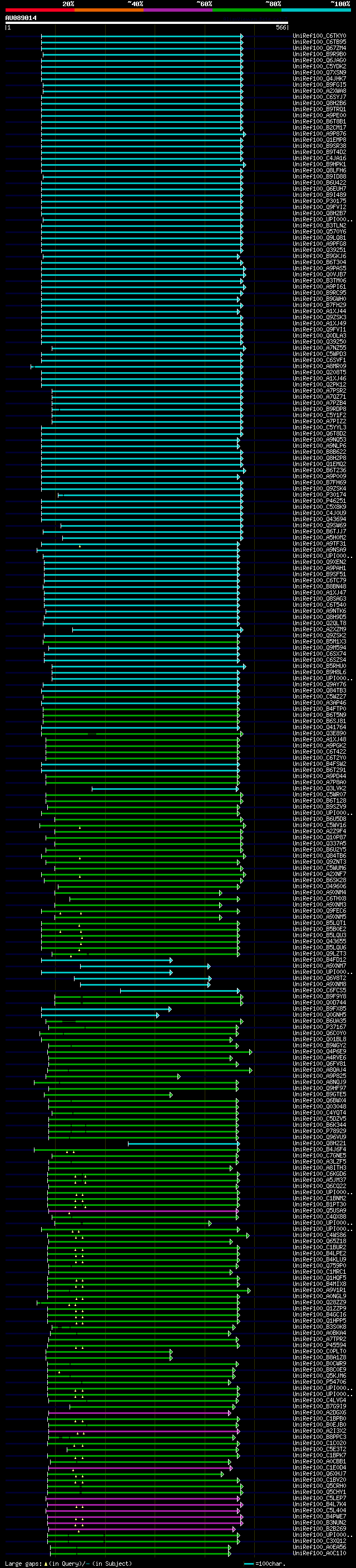
Task: Select the UniRef100_A2XWA8 label
Action: (319, 91)
